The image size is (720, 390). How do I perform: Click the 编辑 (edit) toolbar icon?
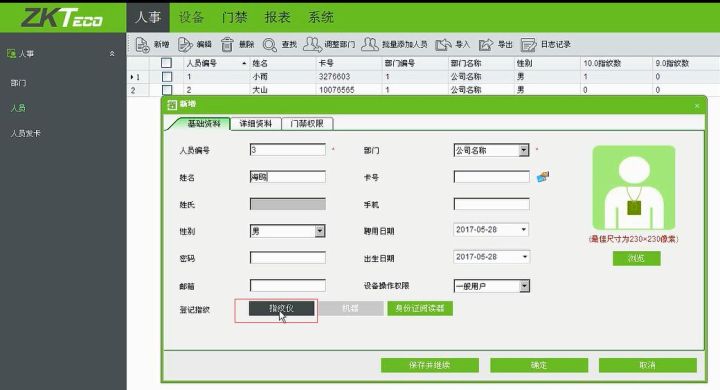(x=185, y=45)
